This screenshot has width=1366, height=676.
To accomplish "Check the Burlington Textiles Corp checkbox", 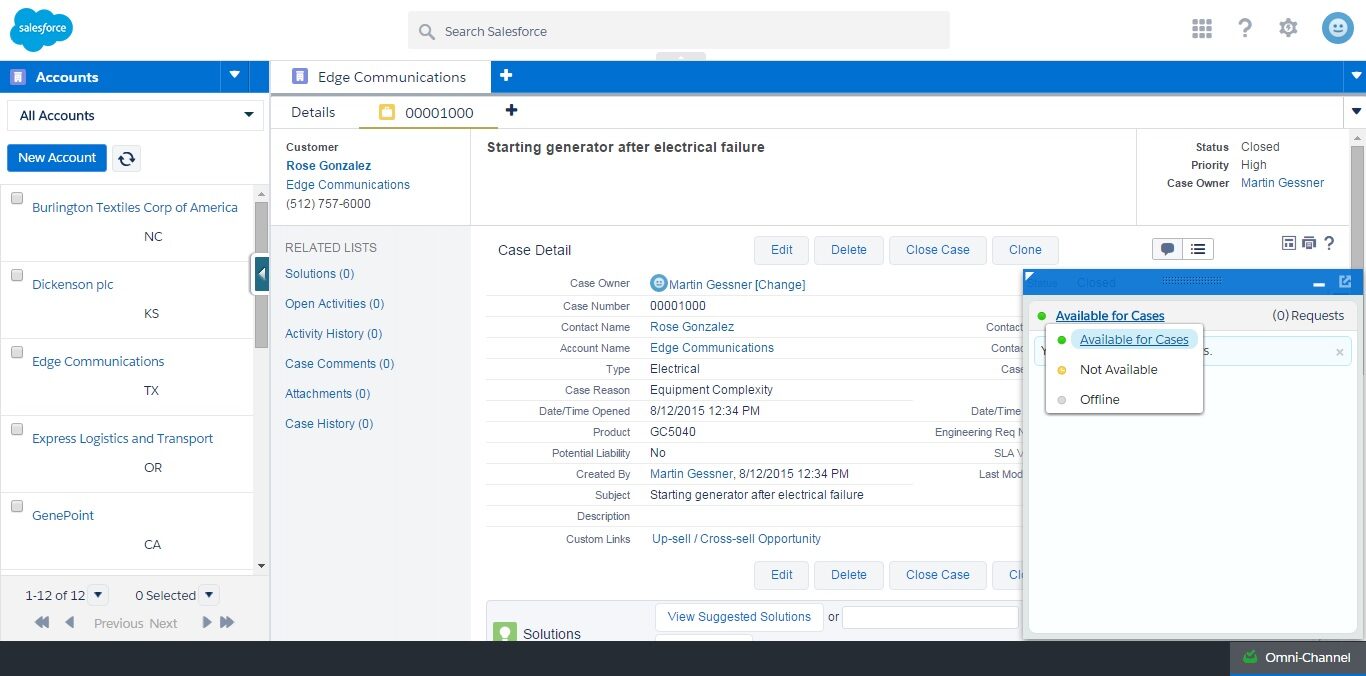I will click(17, 198).
